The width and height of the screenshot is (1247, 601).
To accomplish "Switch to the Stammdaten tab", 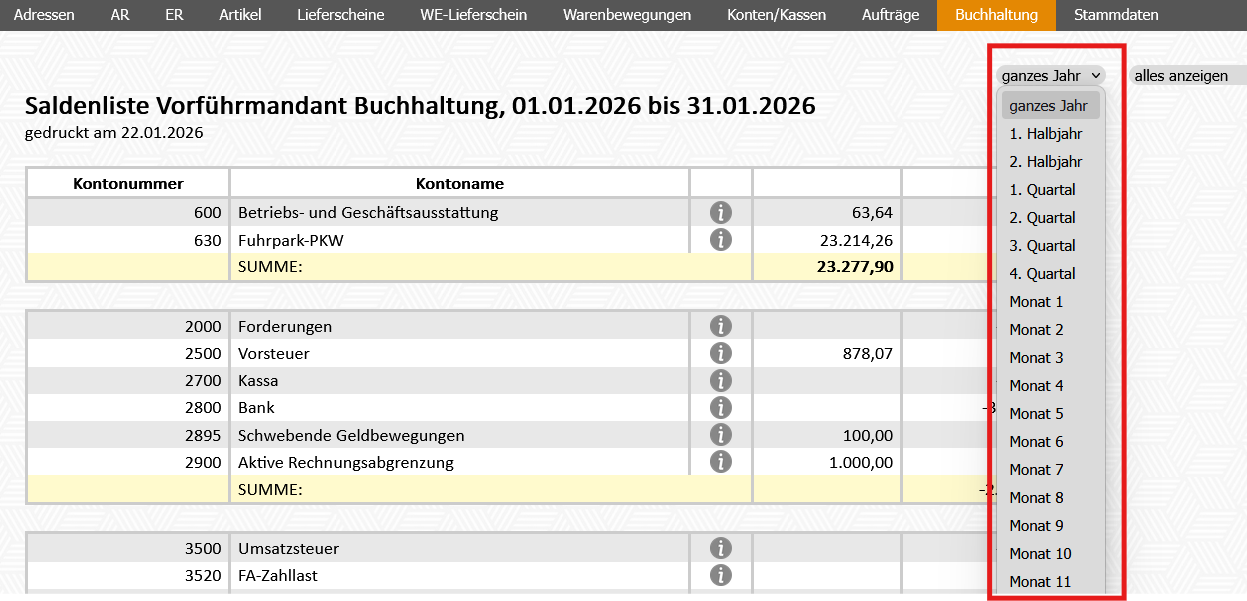I will click(x=1116, y=15).
